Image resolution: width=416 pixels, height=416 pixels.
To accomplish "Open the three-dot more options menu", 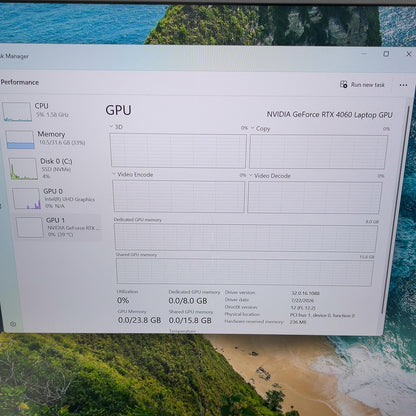I will [403, 85].
